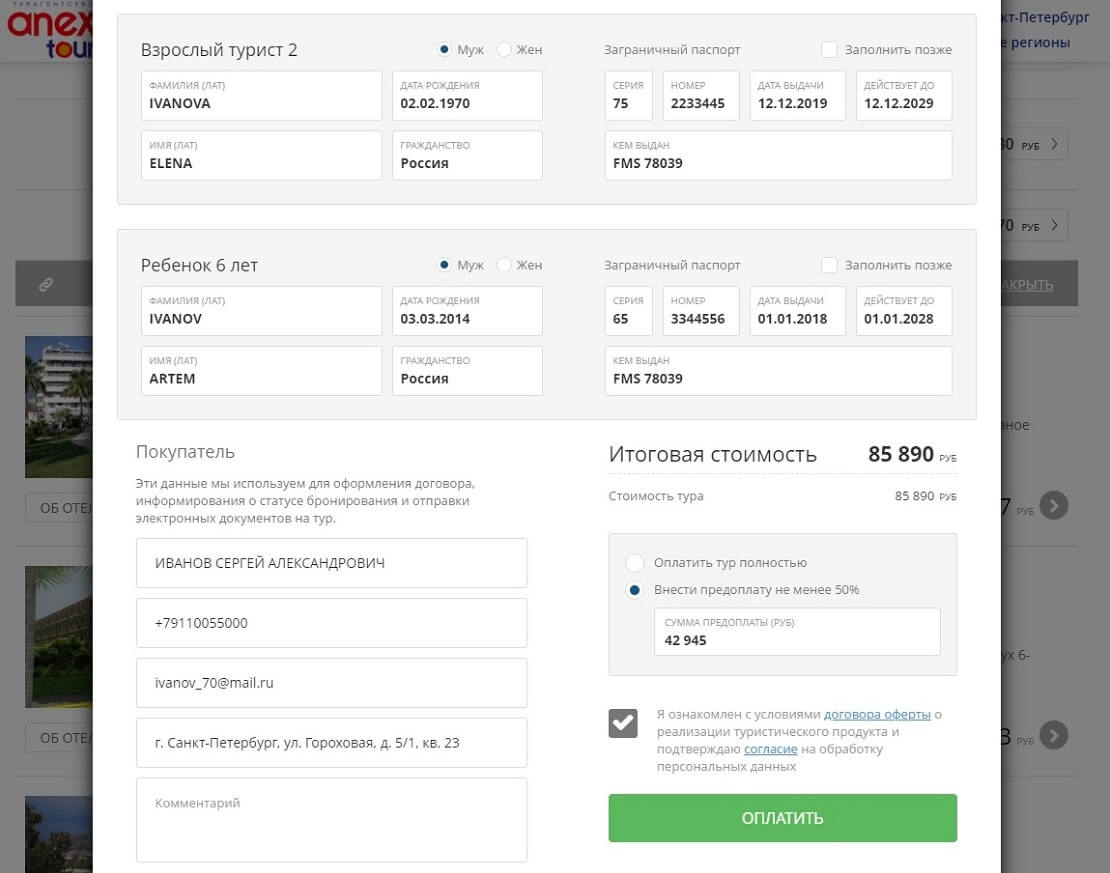Click the Anex Tour logo
1110x873 pixels.
pyautogui.click(x=49, y=31)
